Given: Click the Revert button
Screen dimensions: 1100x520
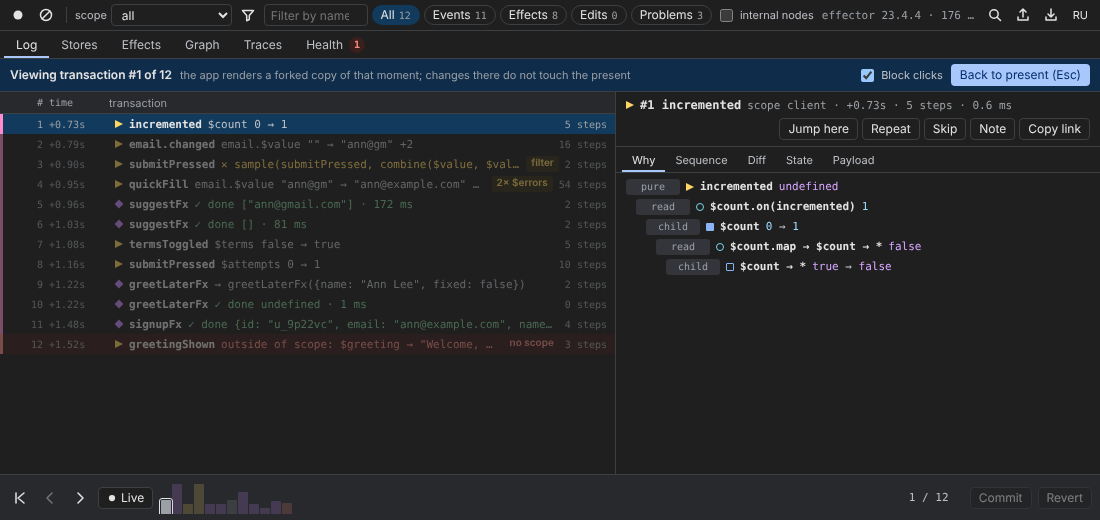Looking at the screenshot, I should pyautogui.click(x=1064, y=498).
